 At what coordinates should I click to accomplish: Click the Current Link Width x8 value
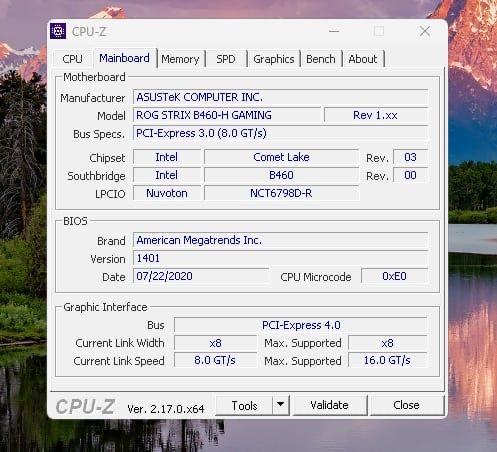(x=215, y=343)
